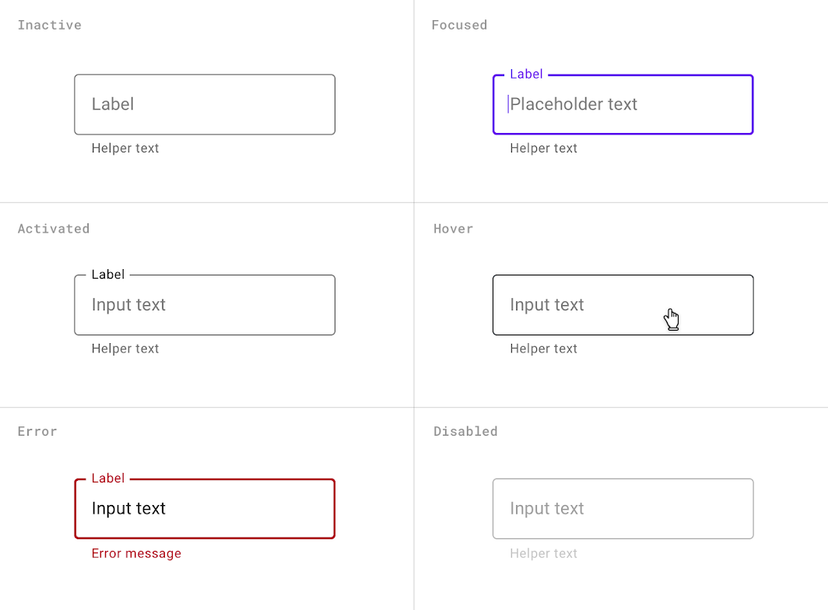Select the Activated section heading
The width and height of the screenshot is (828, 610).
tap(53, 228)
